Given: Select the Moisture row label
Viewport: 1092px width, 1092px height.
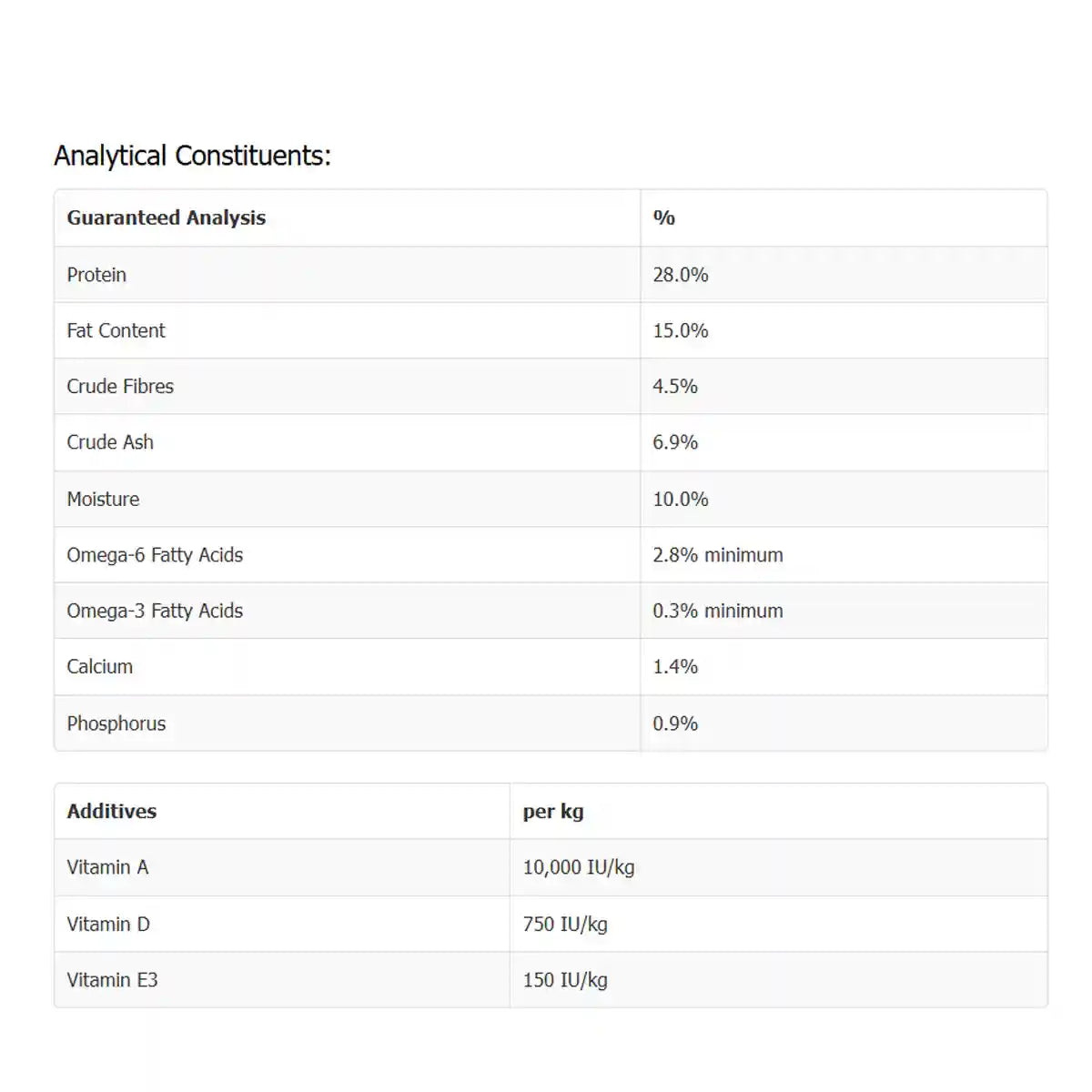Looking at the screenshot, I should point(103,499).
